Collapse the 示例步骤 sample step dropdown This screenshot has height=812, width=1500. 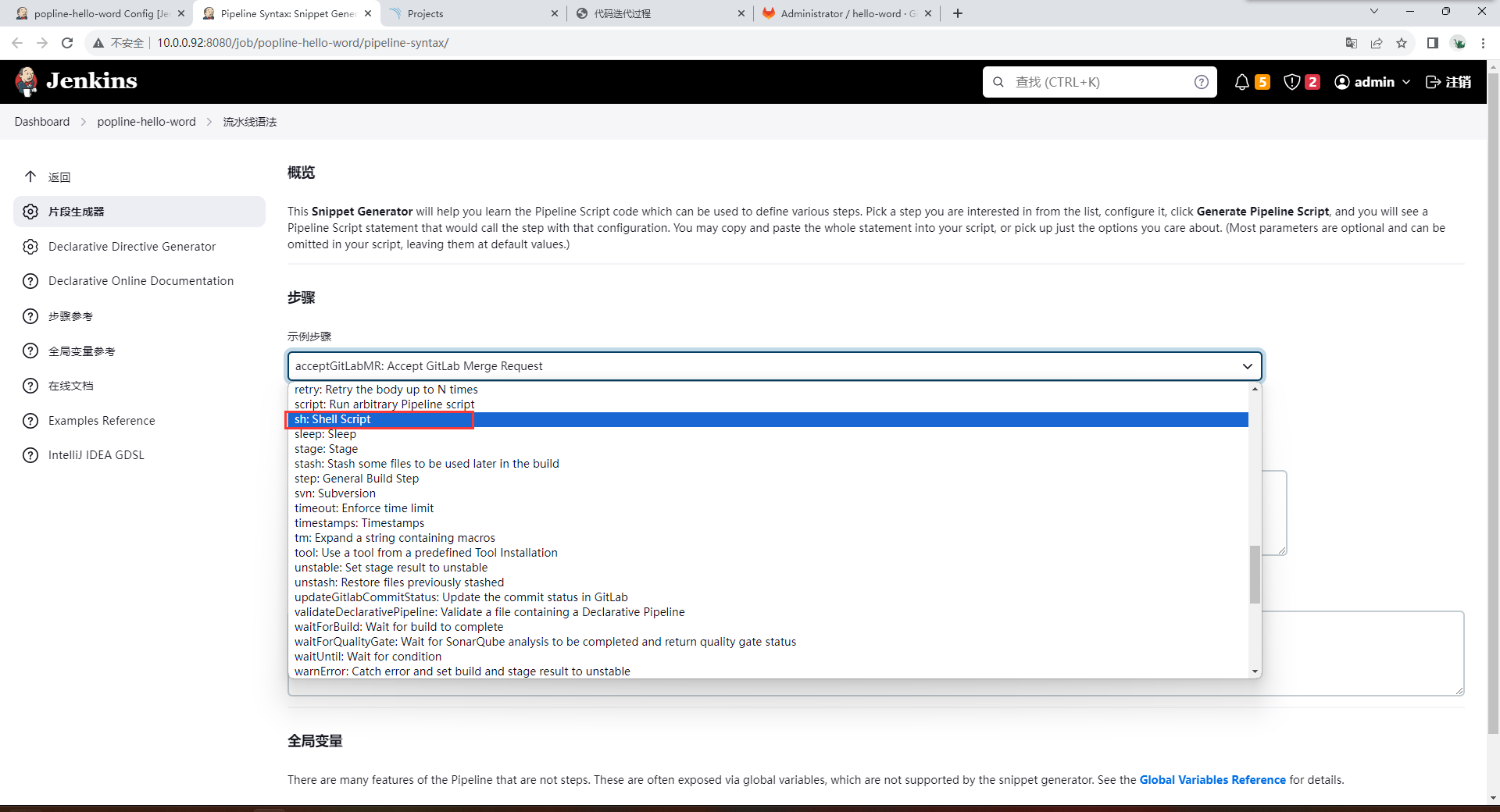pyautogui.click(x=775, y=366)
